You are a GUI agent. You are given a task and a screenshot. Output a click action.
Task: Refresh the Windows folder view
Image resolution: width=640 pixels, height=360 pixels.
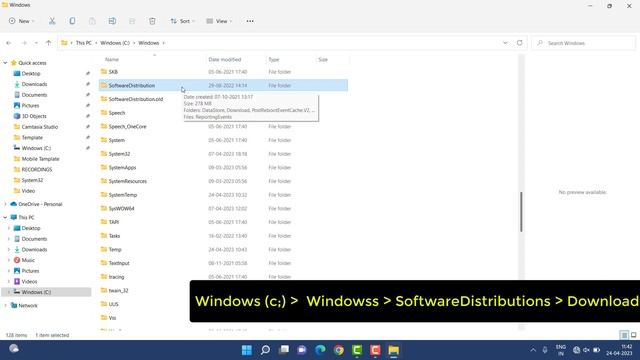click(x=520, y=43)
